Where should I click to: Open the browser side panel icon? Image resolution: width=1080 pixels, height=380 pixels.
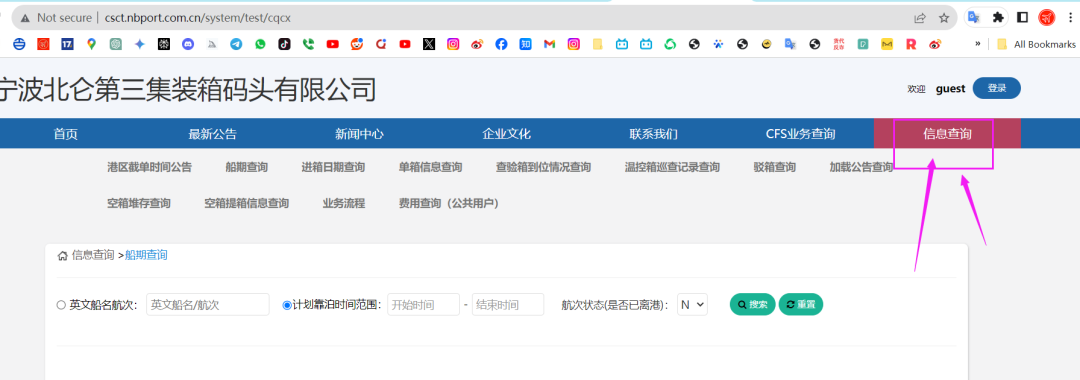[x=1022, y=17]
